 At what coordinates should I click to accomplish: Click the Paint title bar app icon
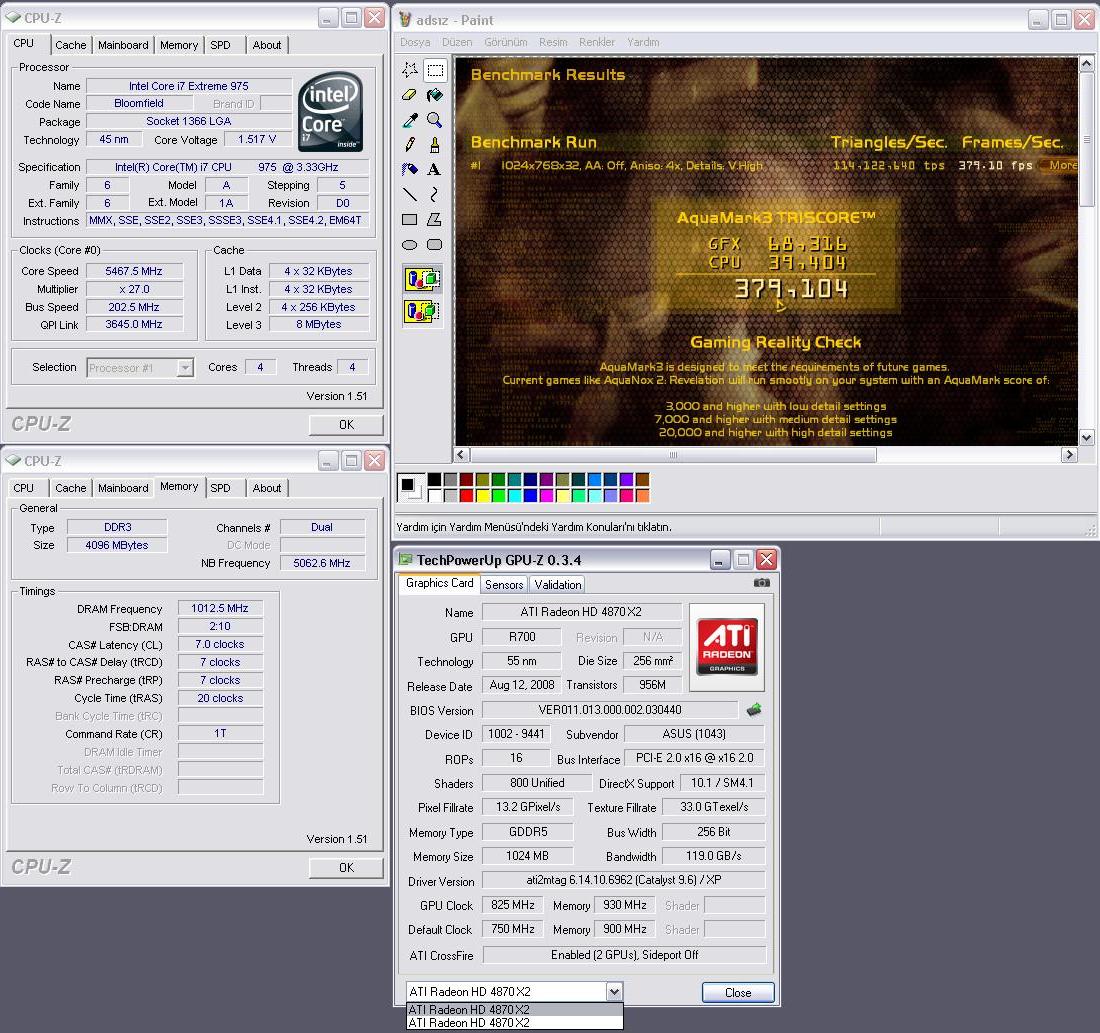pyautogui.click(x=405, y=20)
